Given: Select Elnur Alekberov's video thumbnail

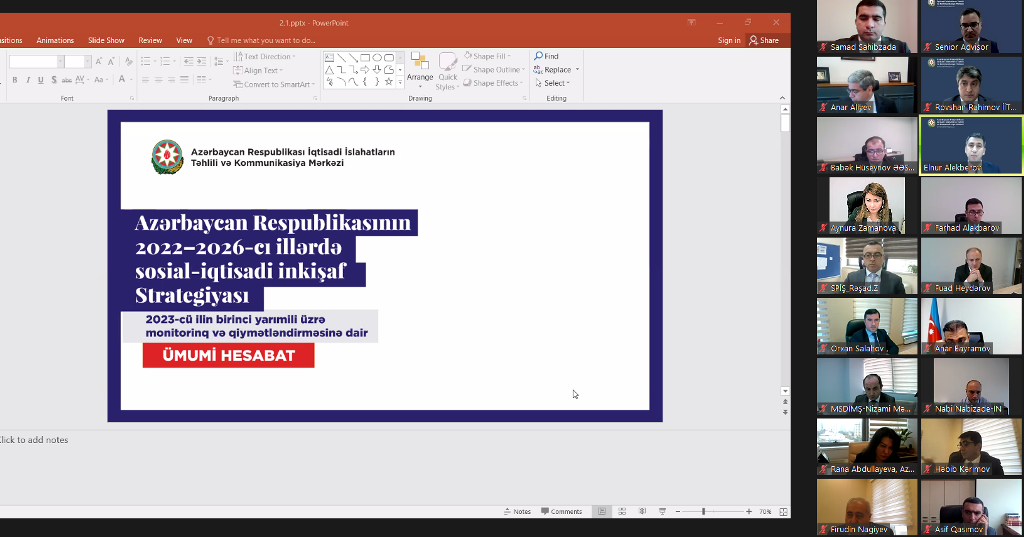Looking at the screenshot, I should pos(970,145).
